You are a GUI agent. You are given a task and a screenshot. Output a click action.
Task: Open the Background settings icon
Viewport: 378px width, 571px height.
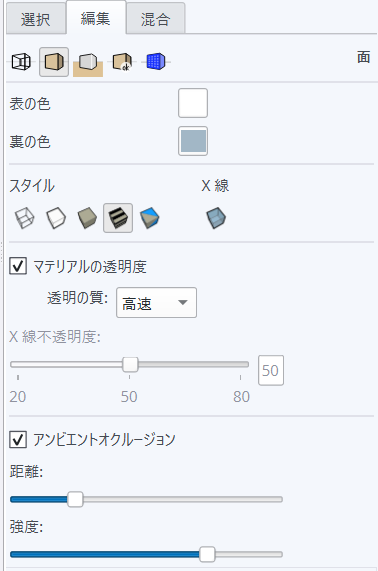[88, 63]
